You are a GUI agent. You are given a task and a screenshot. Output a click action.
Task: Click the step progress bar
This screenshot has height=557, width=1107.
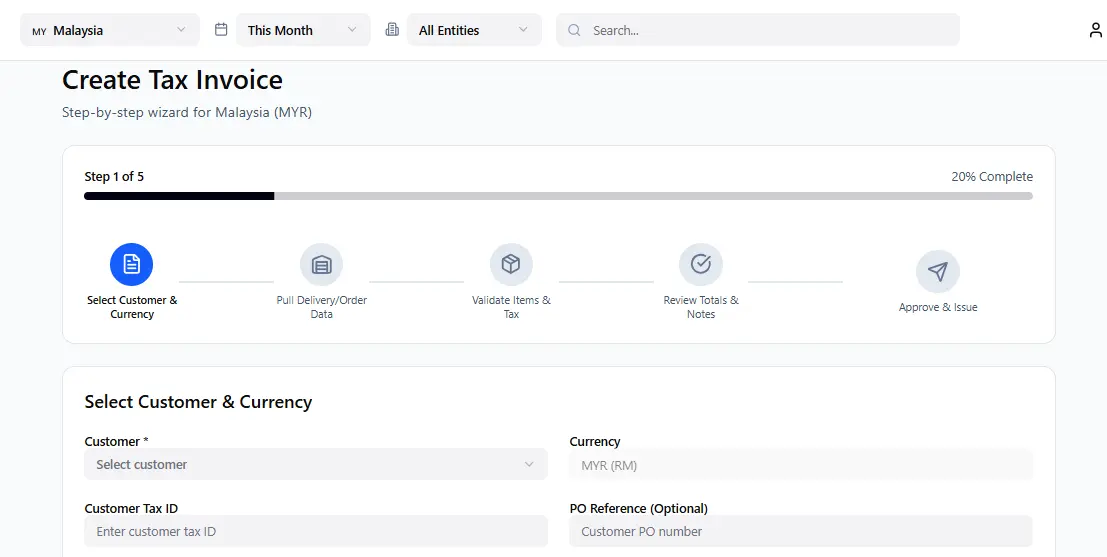tap(558, 196)
